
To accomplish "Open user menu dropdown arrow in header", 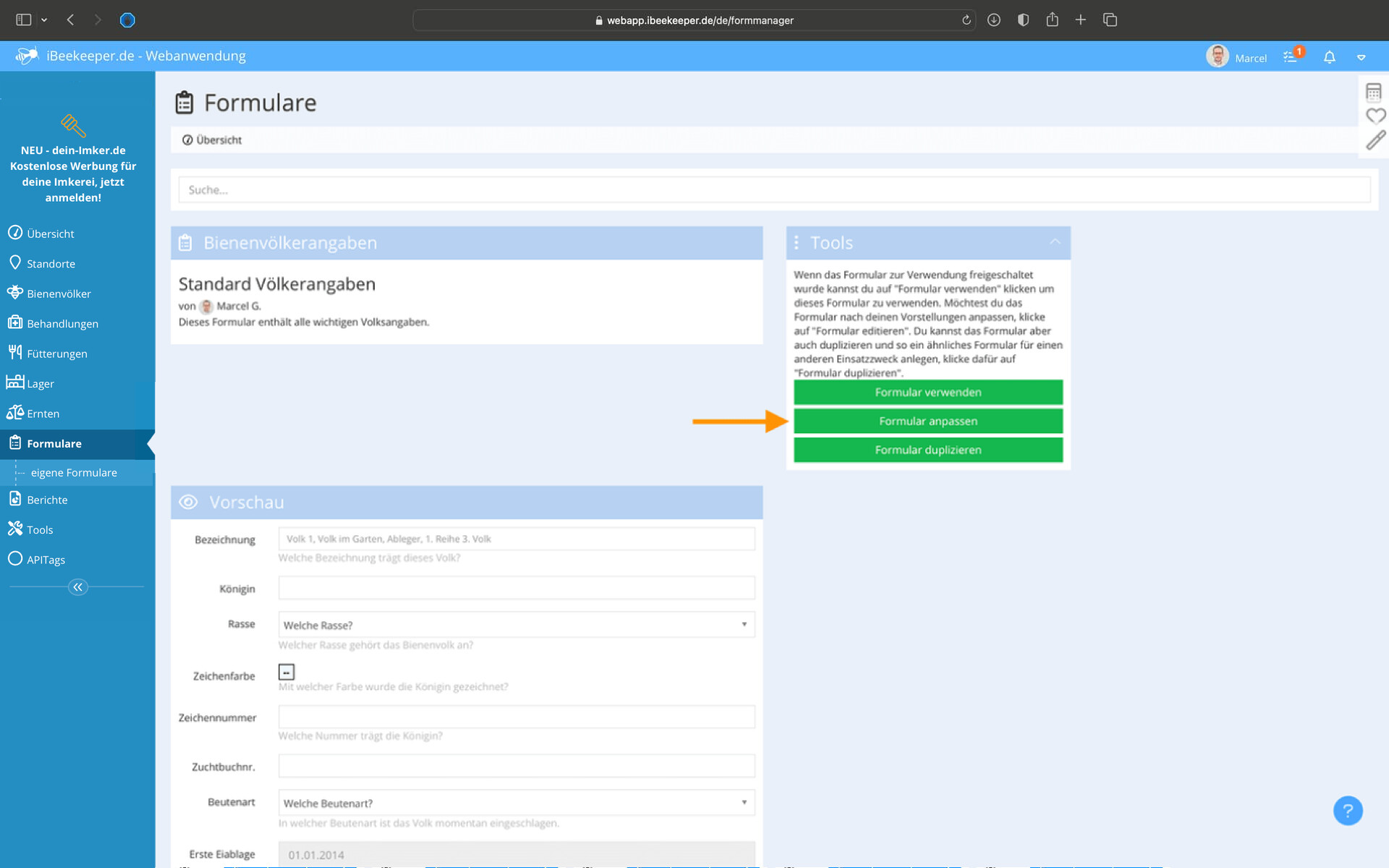I will coord(1361,57).
